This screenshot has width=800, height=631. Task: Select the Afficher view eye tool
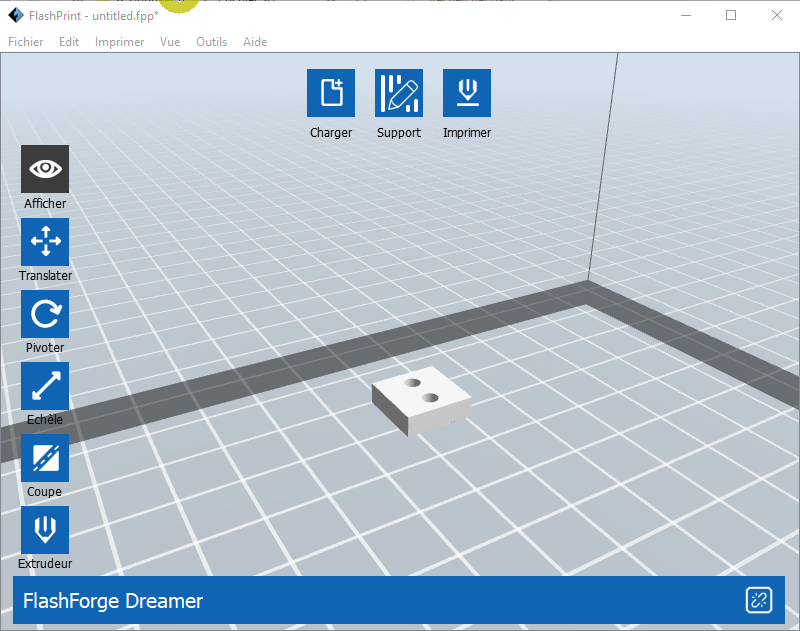pyautogui.click(x=45, y=169)
